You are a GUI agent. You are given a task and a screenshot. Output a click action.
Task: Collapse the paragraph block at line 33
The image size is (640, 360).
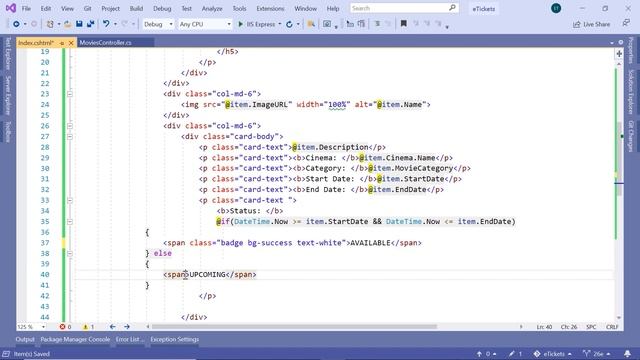point(70,200)
